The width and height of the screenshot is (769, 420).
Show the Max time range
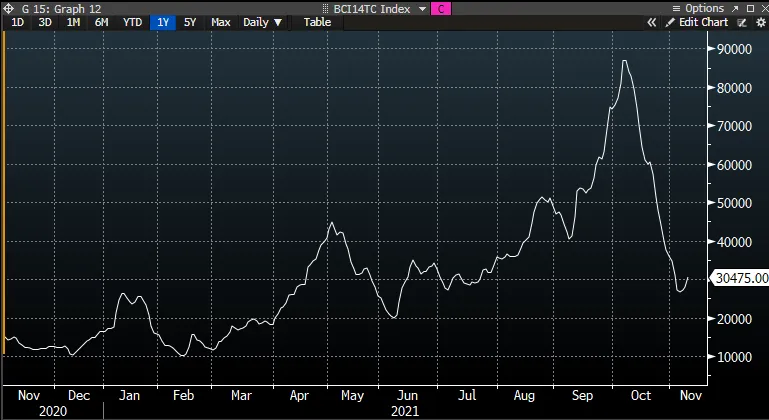pos(221,22)
